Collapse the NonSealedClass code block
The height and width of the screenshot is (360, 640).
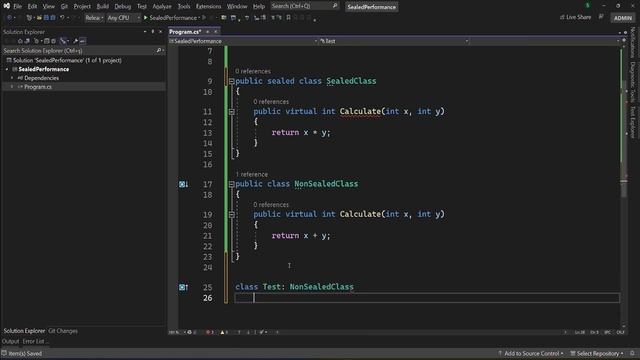point(231,184)
